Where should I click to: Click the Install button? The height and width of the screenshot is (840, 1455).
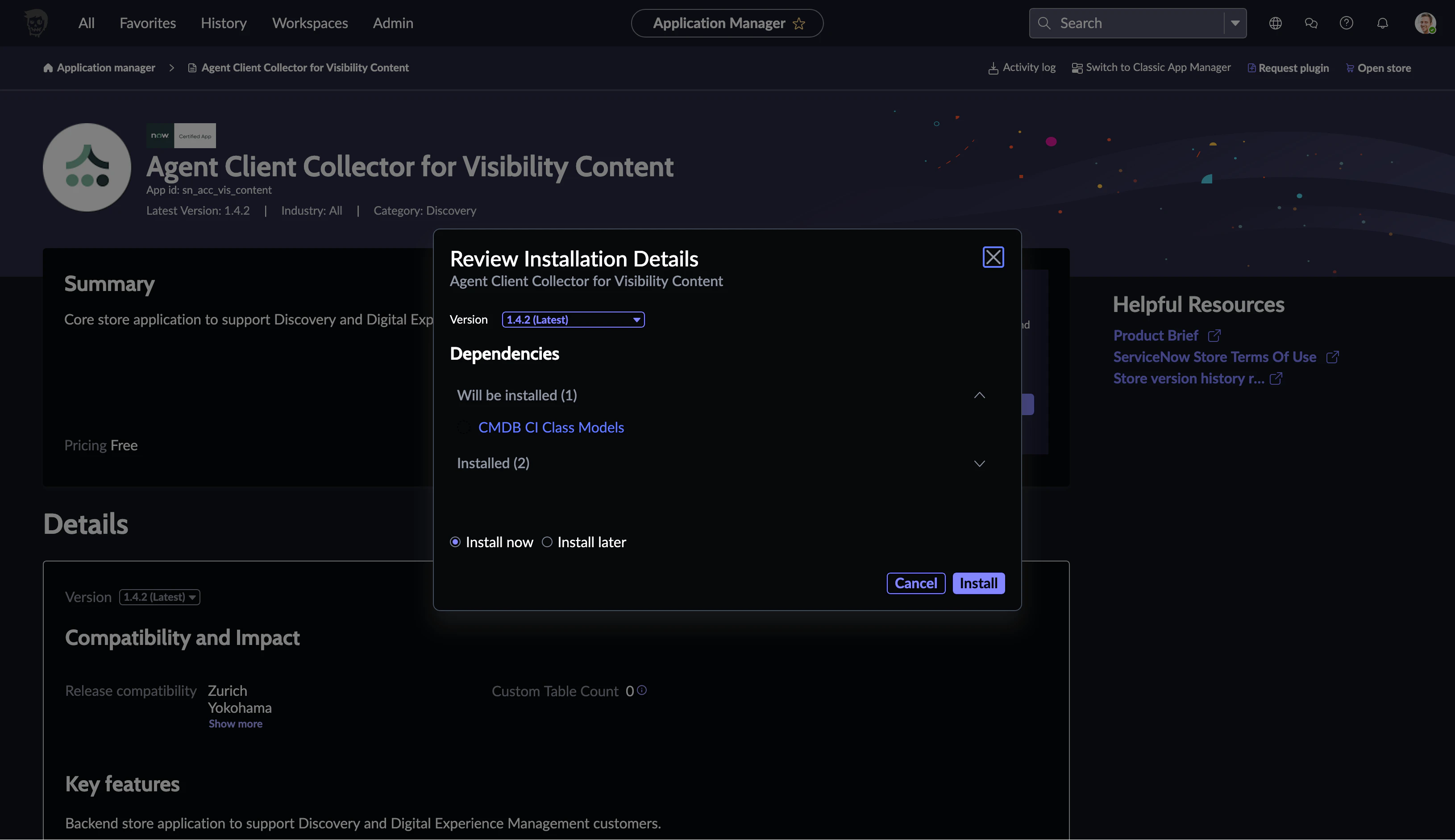point(978,583)
